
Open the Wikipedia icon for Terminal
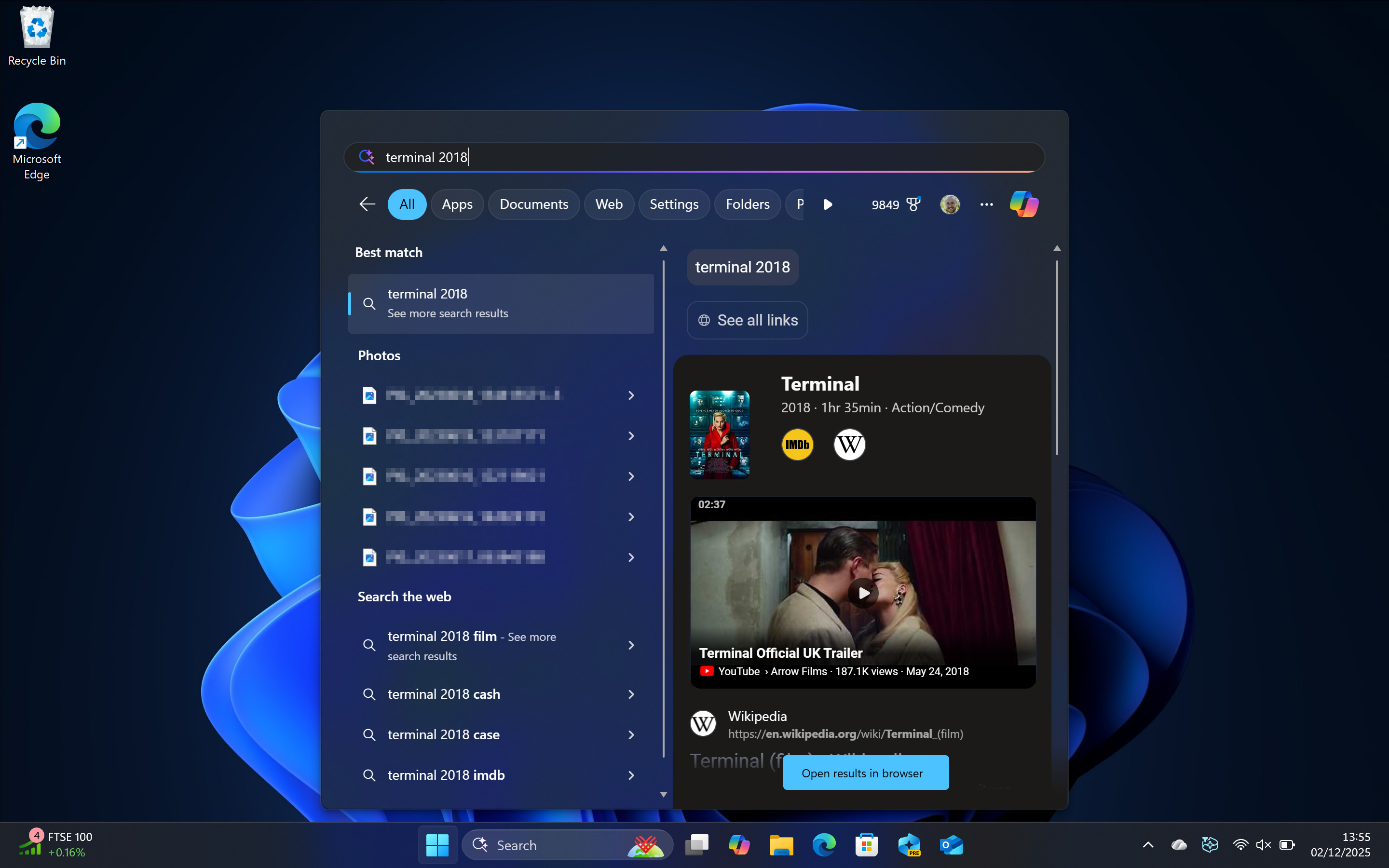[849, 444]
